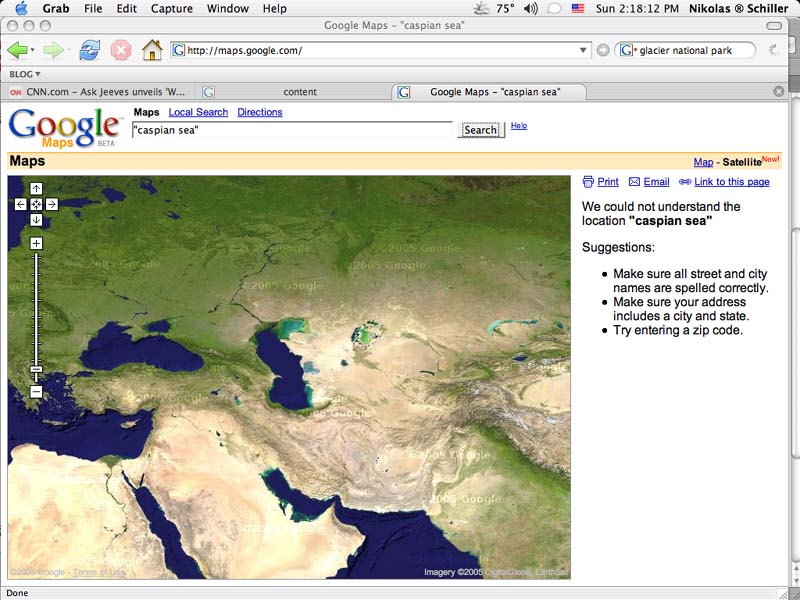Screen dimensions: 800x600
Task: Pan the map left with the left arrow
Action: [x=20, y=205]
